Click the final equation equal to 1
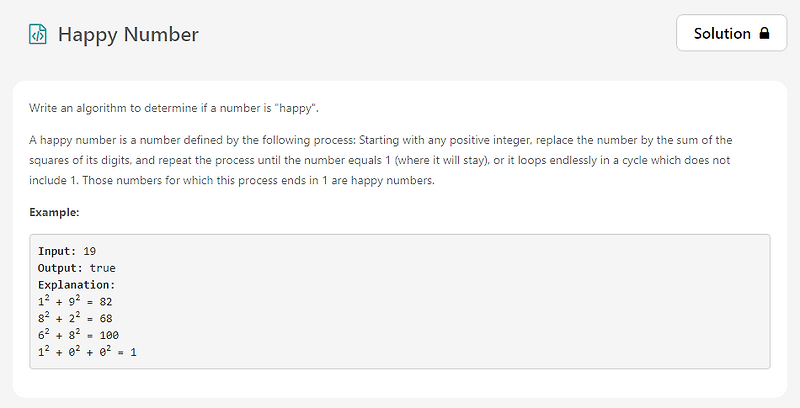 point(87,351)
